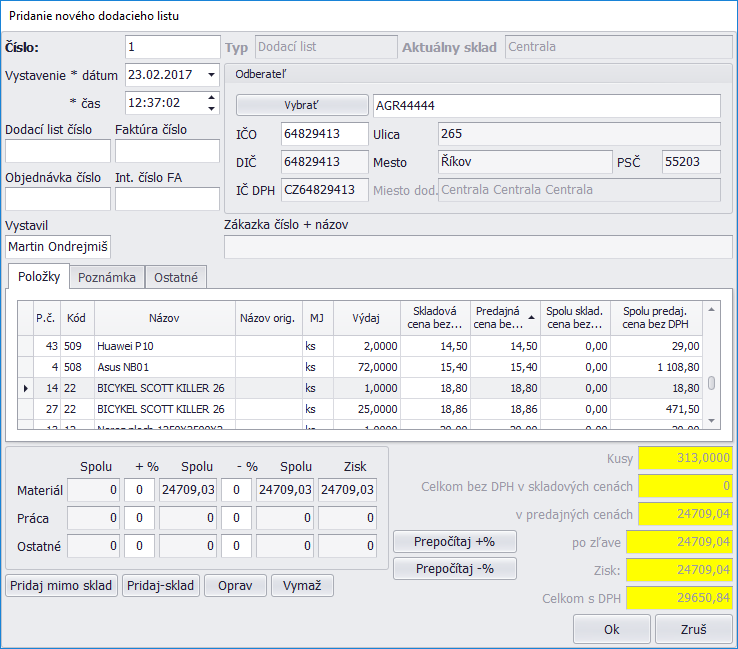Recalculate with the Prepočítaj -% button
Image resolution: width=738 pixels, height=649 pixels.
(x=456, y=568)
